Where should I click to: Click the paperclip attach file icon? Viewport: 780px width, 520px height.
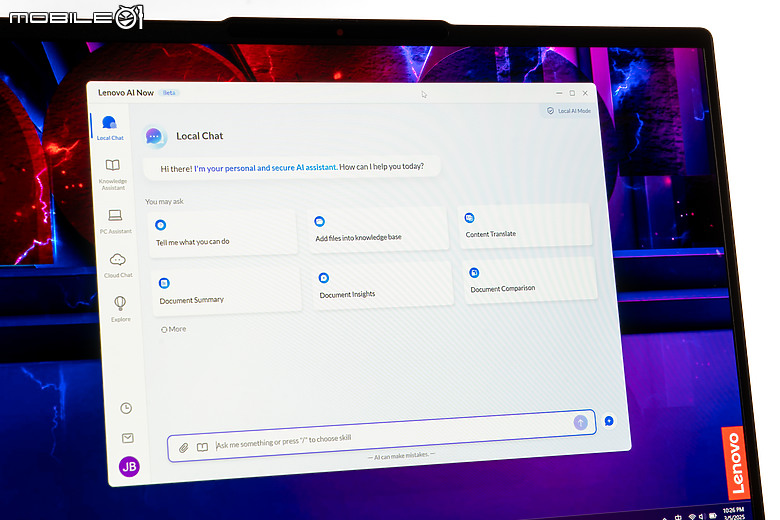point(184,448)
